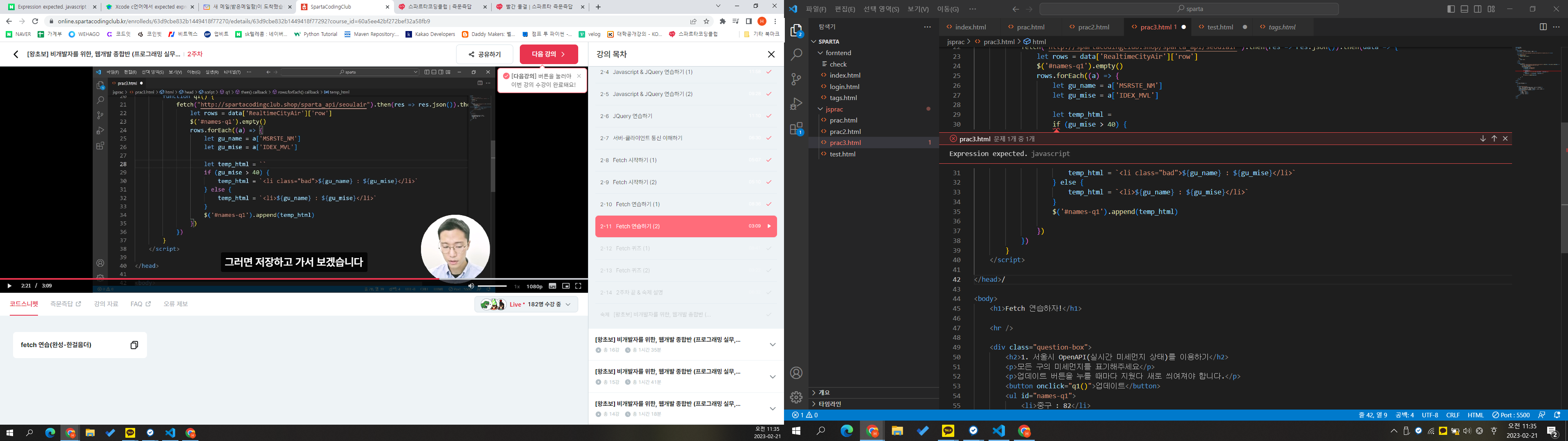
Task: Open the 보기(V) menu in VS Code
Action: point(918,9)
